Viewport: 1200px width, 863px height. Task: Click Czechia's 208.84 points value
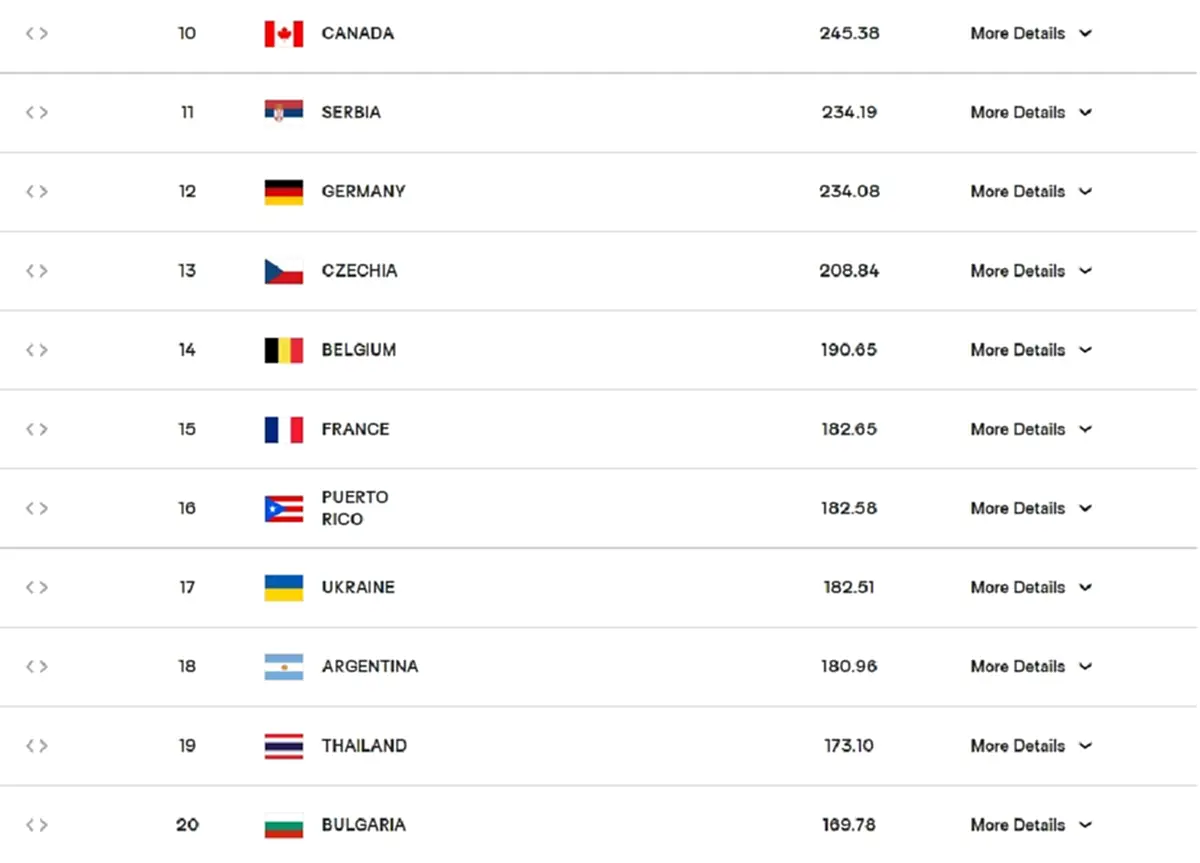click(x=850, y=271)
